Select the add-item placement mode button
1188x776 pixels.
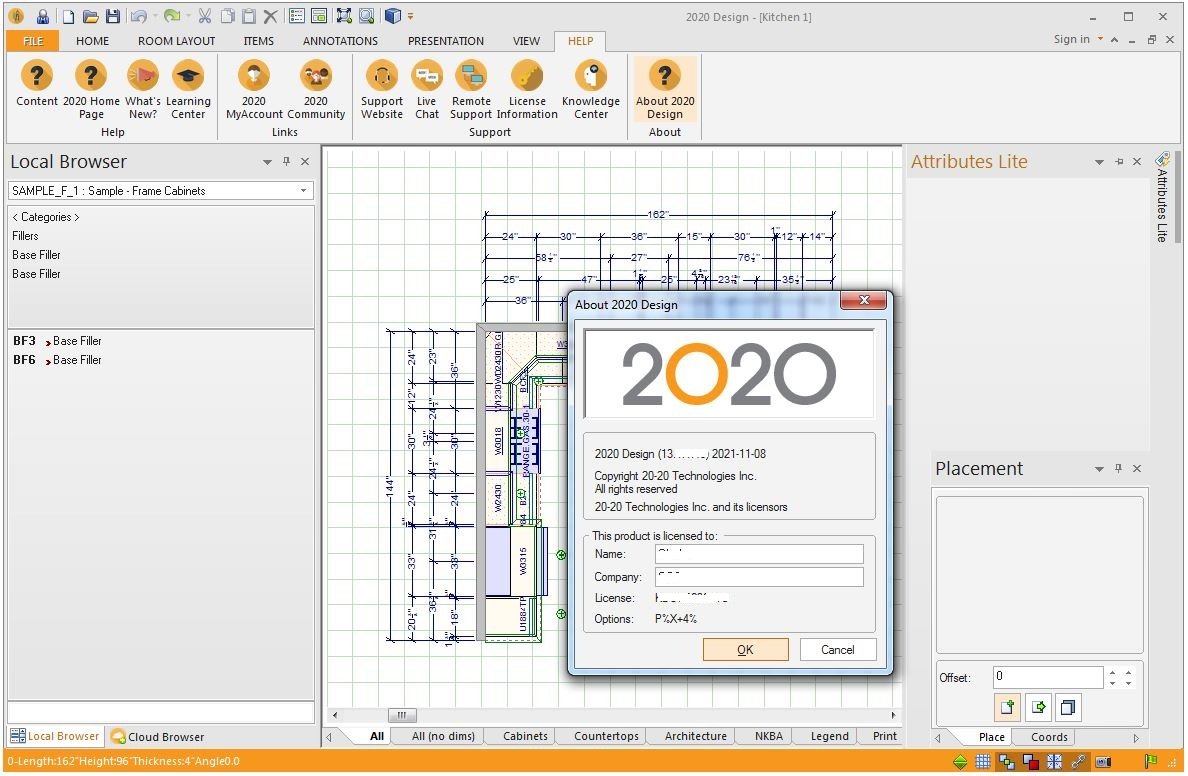click(x=1007, y=707)
